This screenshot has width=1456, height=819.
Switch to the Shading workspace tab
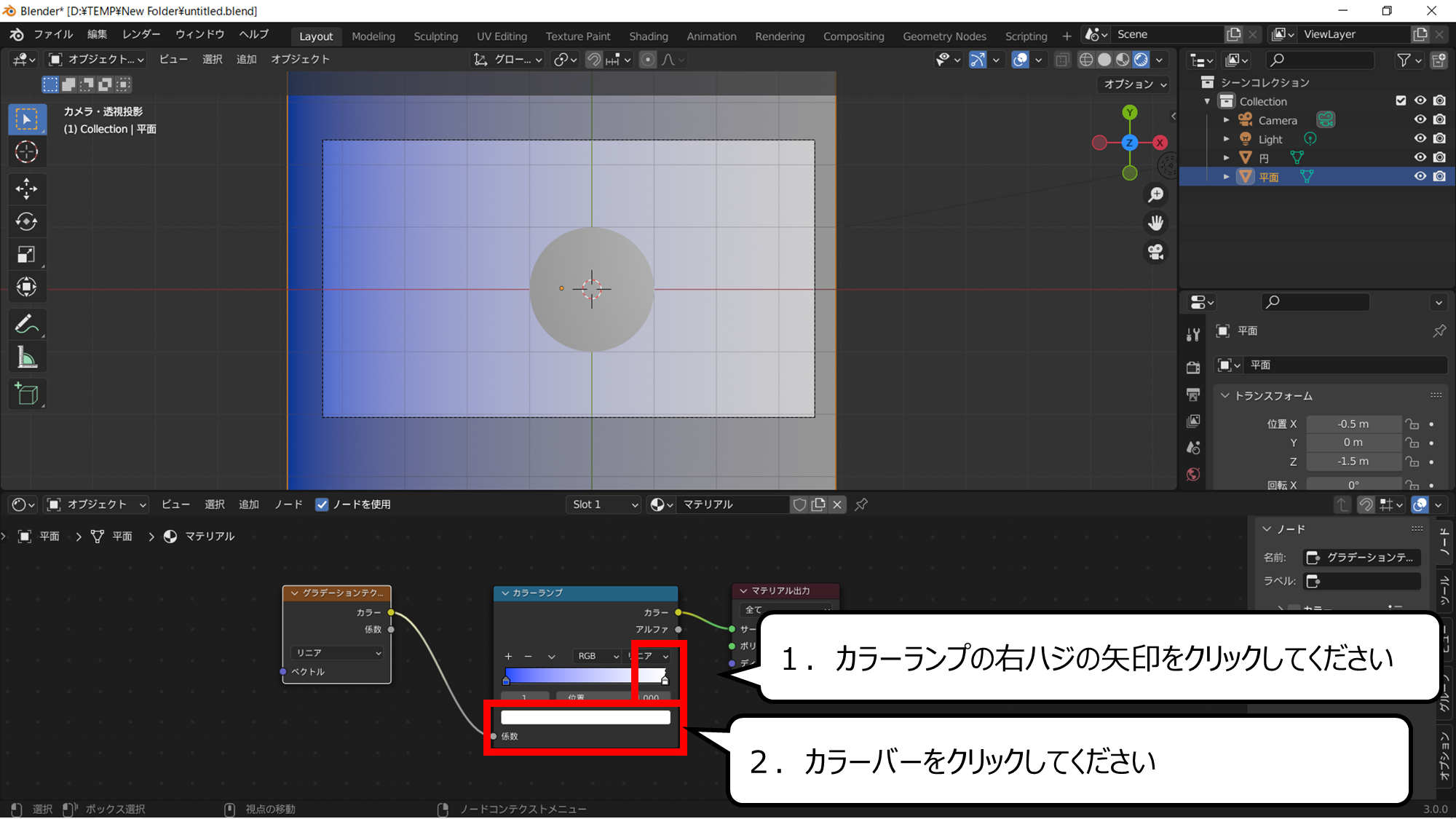tap(649, 36)
